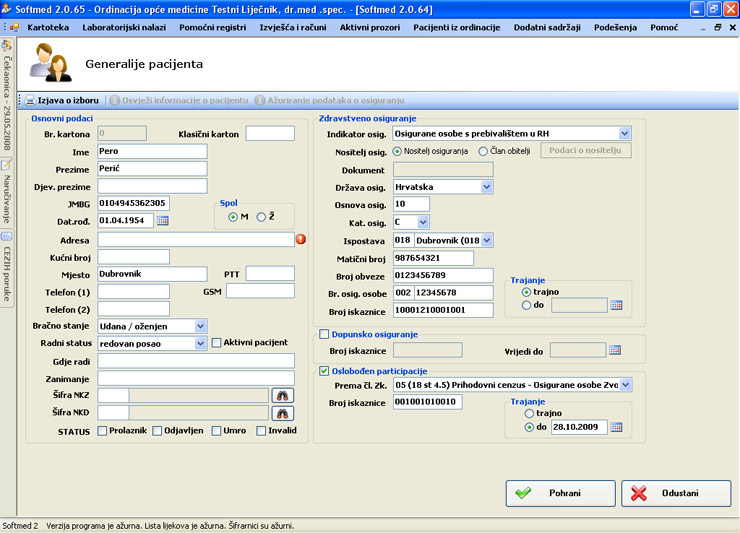This screenshot has width=740, height=533.
Task: Check the Aktivni pacijent checkbox
Action: click(217, 343)
